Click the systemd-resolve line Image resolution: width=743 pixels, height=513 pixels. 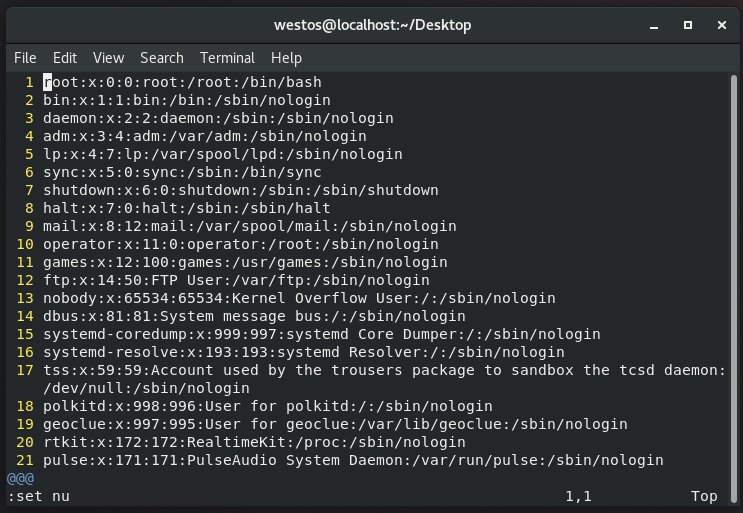tap(304, 352)
